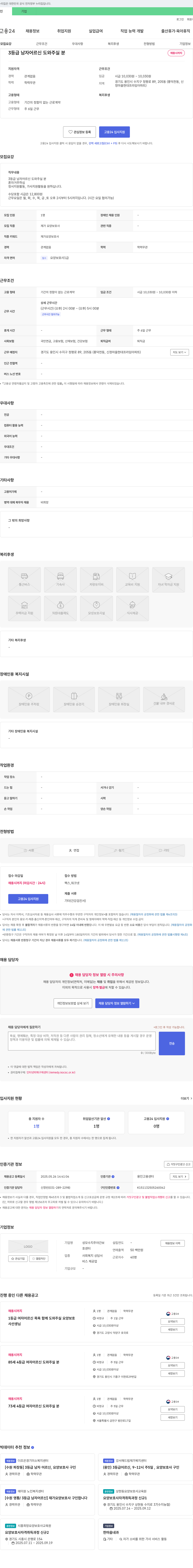
Task: Click the 관심정보 등록 heart button
Action: (x=79, y=132)
